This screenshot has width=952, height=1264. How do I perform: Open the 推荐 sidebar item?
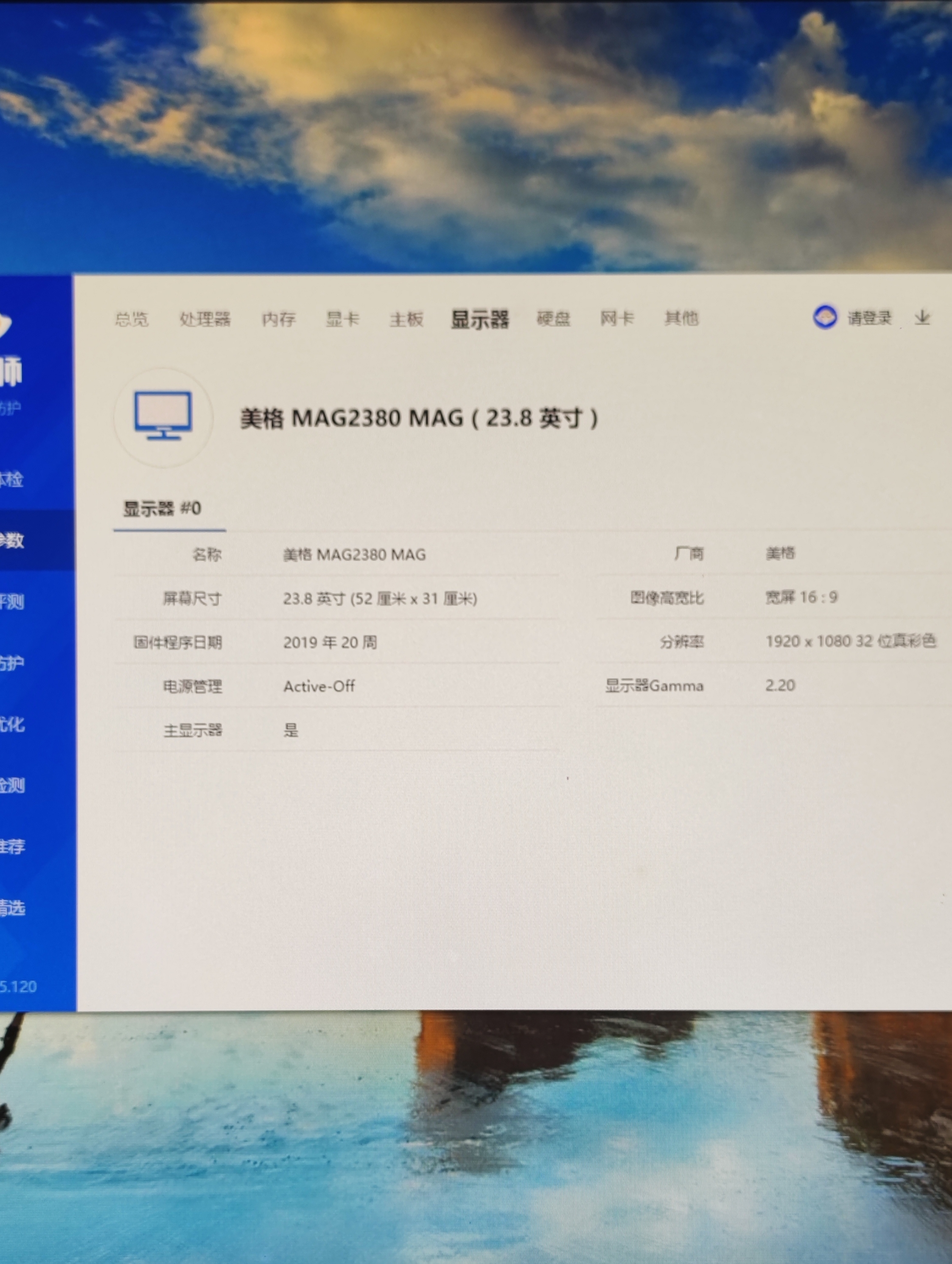click(x=13, y=846)
